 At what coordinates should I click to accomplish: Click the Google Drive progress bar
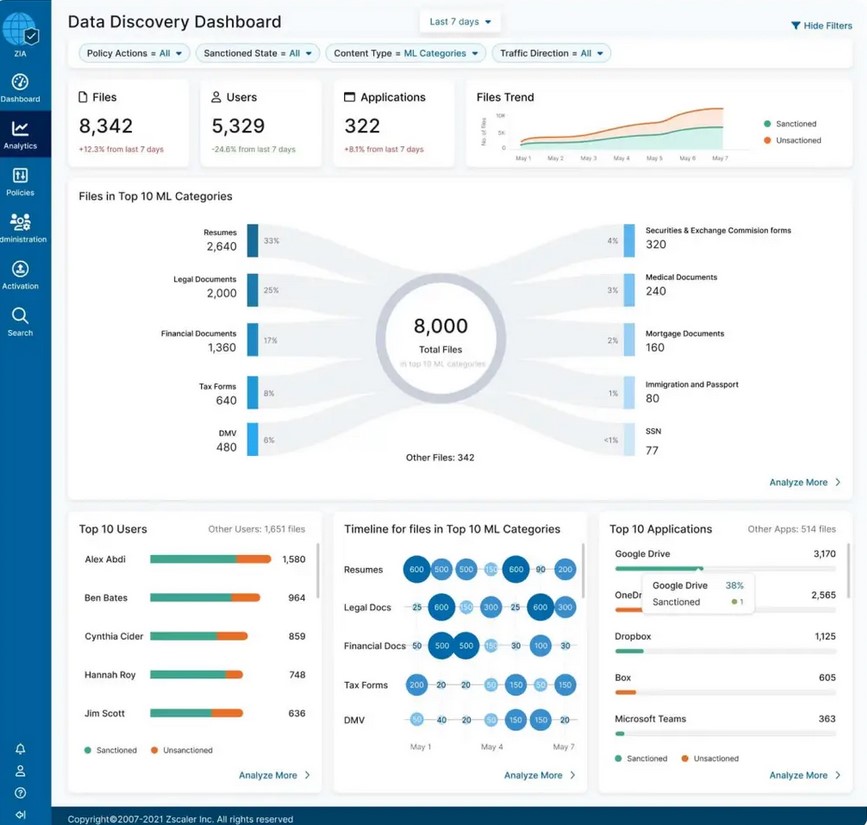coord(725,568)
